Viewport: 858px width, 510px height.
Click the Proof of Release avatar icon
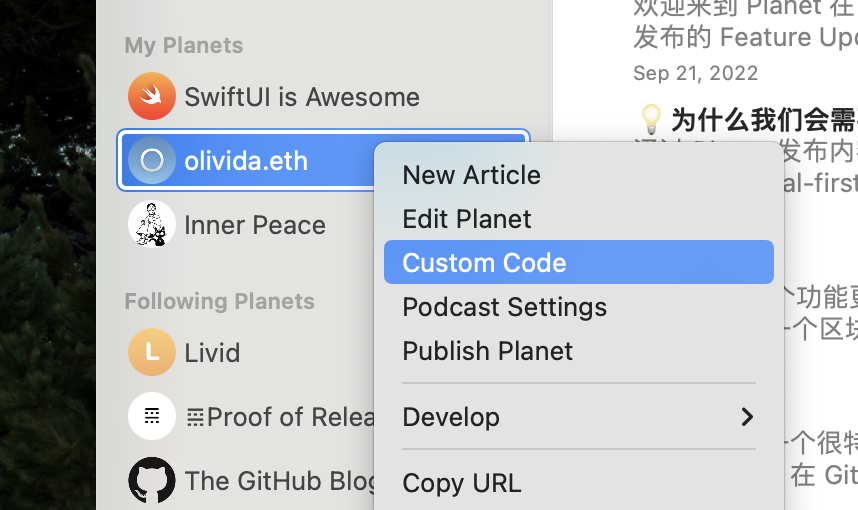click(152, 416)
